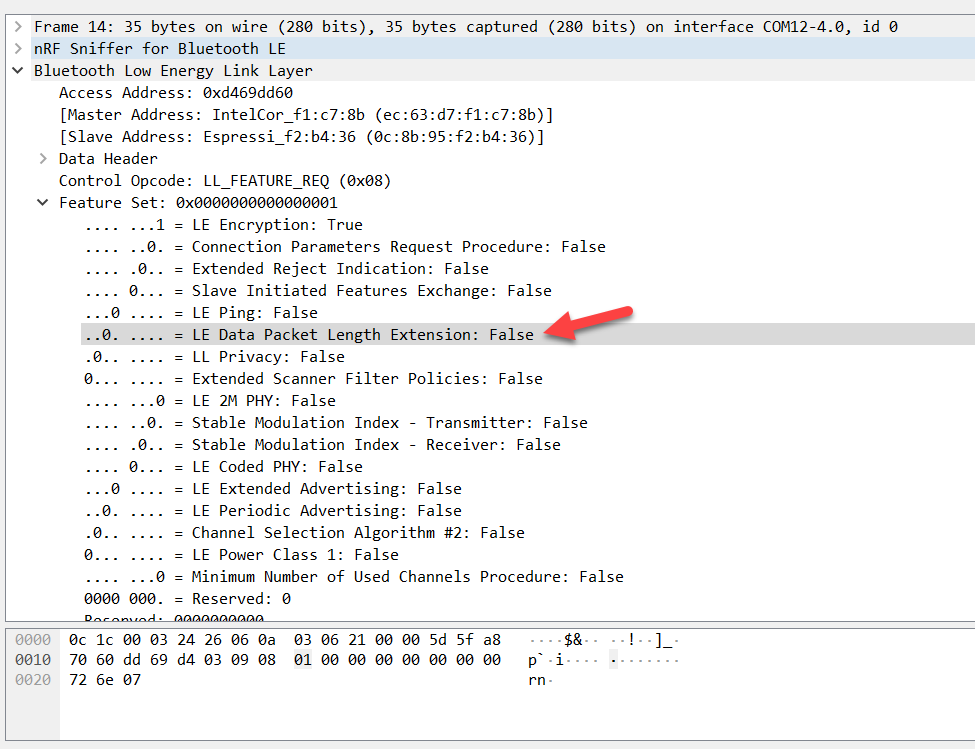Screen dimensions: 975x749
Task: Collapse the Feature Set subtree
Action: click(x=42, y=202)
